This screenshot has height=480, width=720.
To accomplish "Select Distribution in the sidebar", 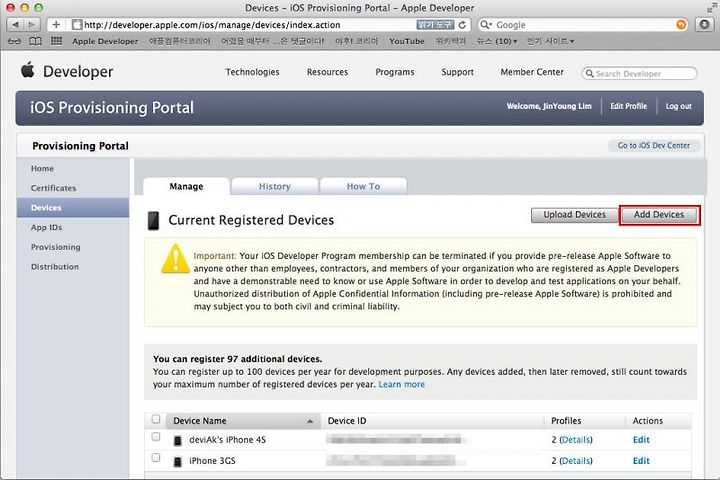I will click(x=55, y=267).
